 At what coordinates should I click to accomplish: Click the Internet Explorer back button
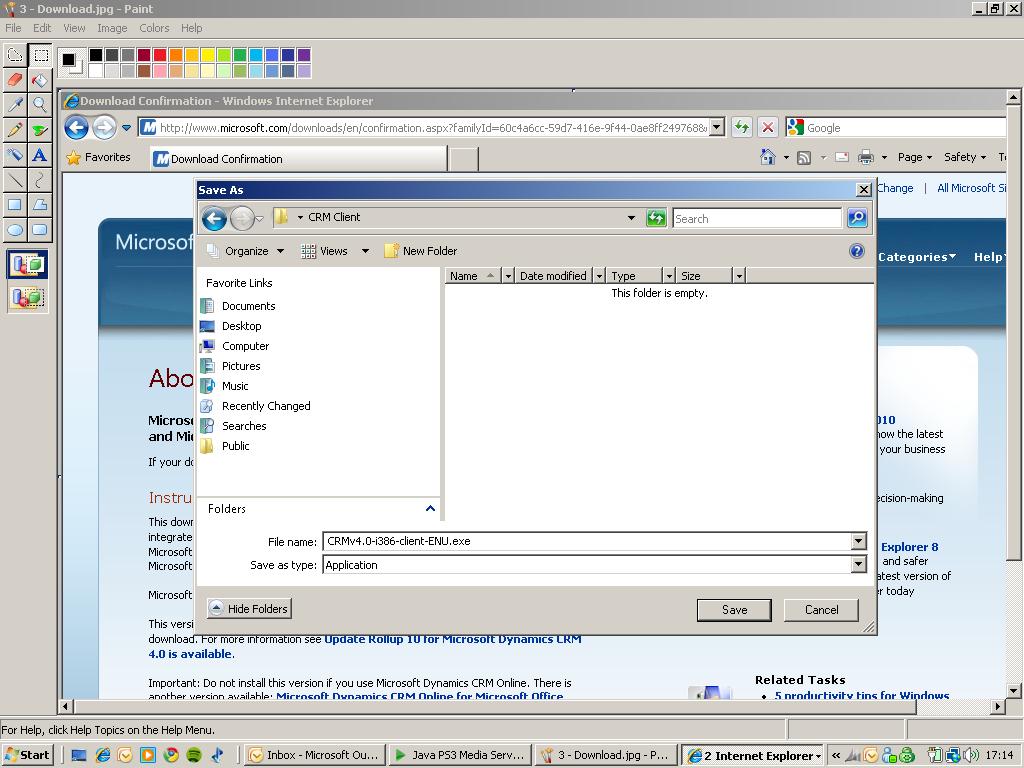click(76, 127)
